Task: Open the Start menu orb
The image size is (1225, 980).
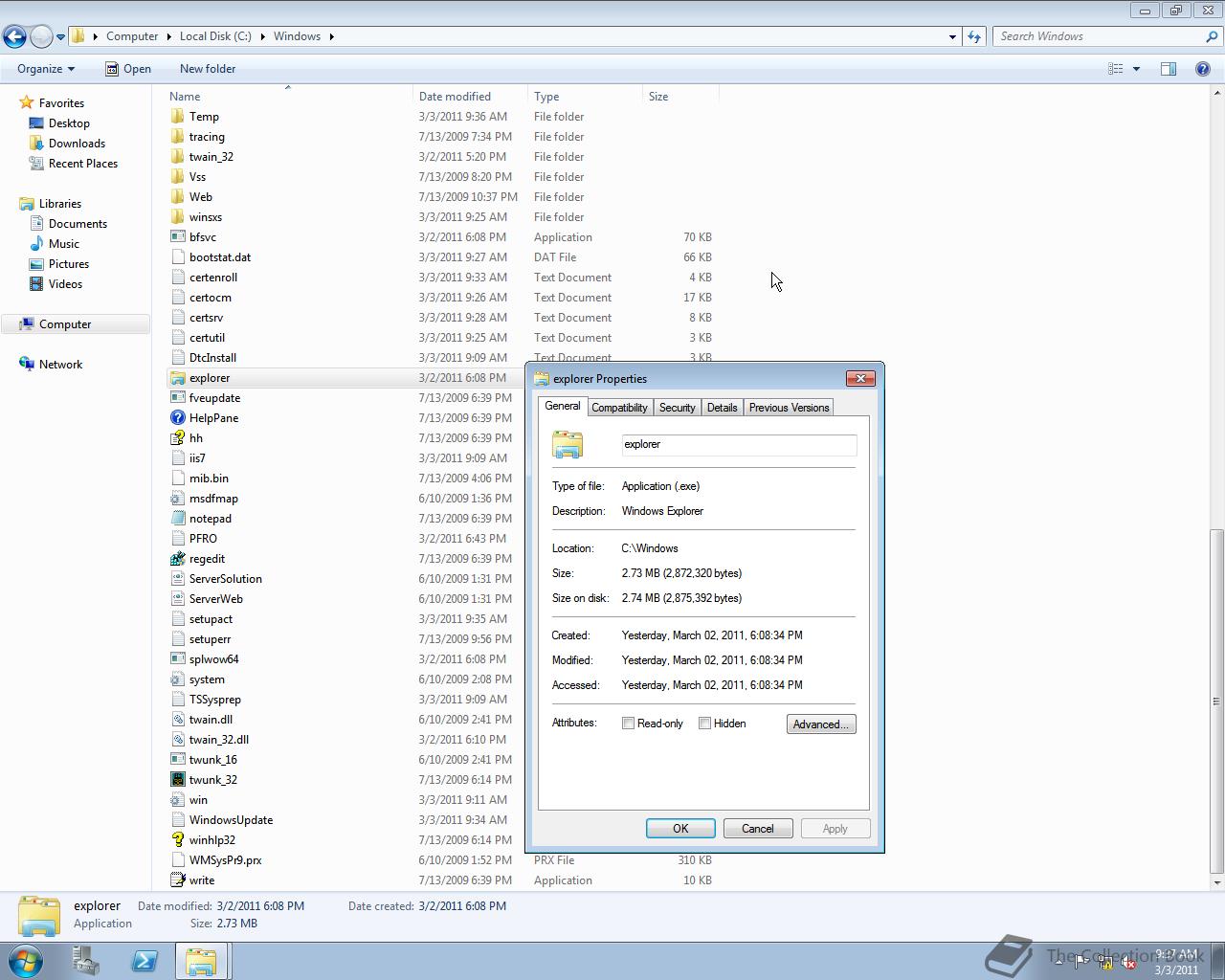Action: click(x=26, y=961)
